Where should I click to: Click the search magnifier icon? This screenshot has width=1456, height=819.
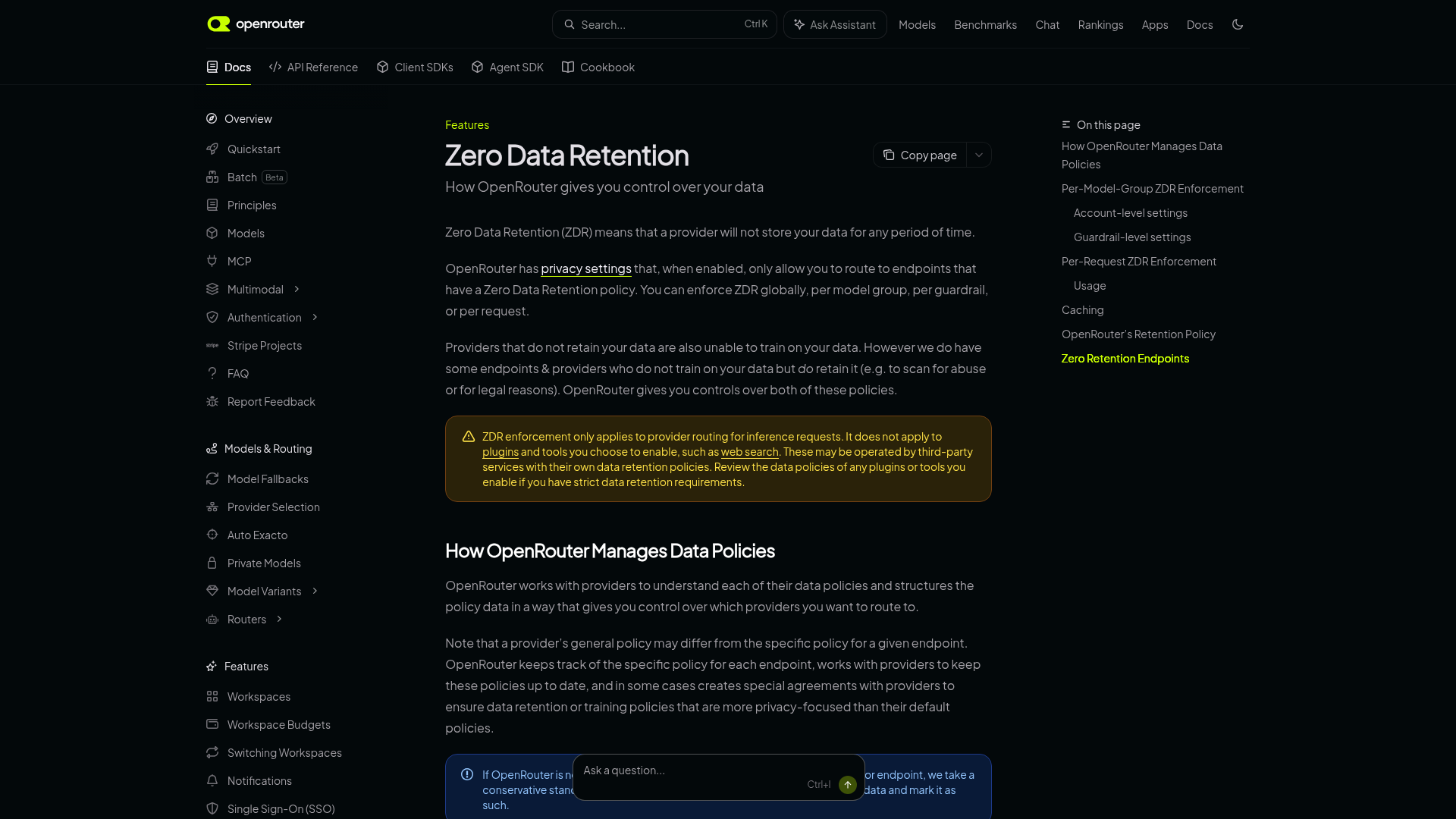point(569,24)
